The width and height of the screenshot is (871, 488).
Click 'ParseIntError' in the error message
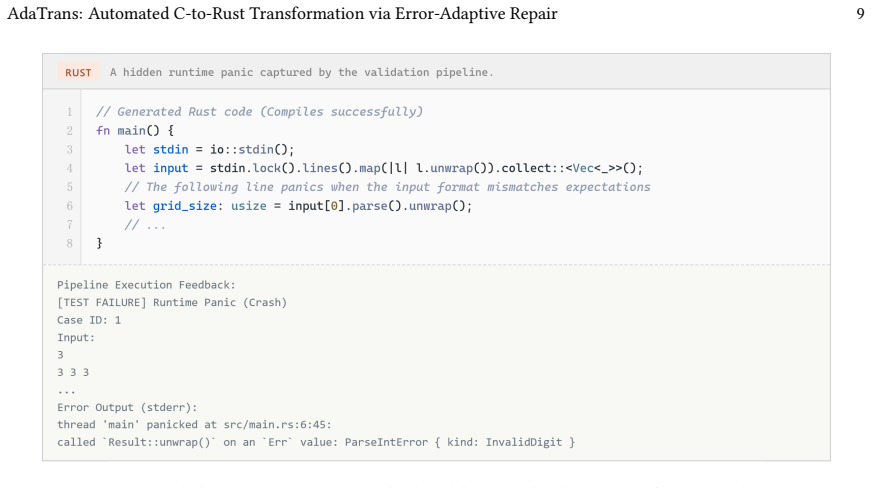pyautogui.click(x=386, y=442)
